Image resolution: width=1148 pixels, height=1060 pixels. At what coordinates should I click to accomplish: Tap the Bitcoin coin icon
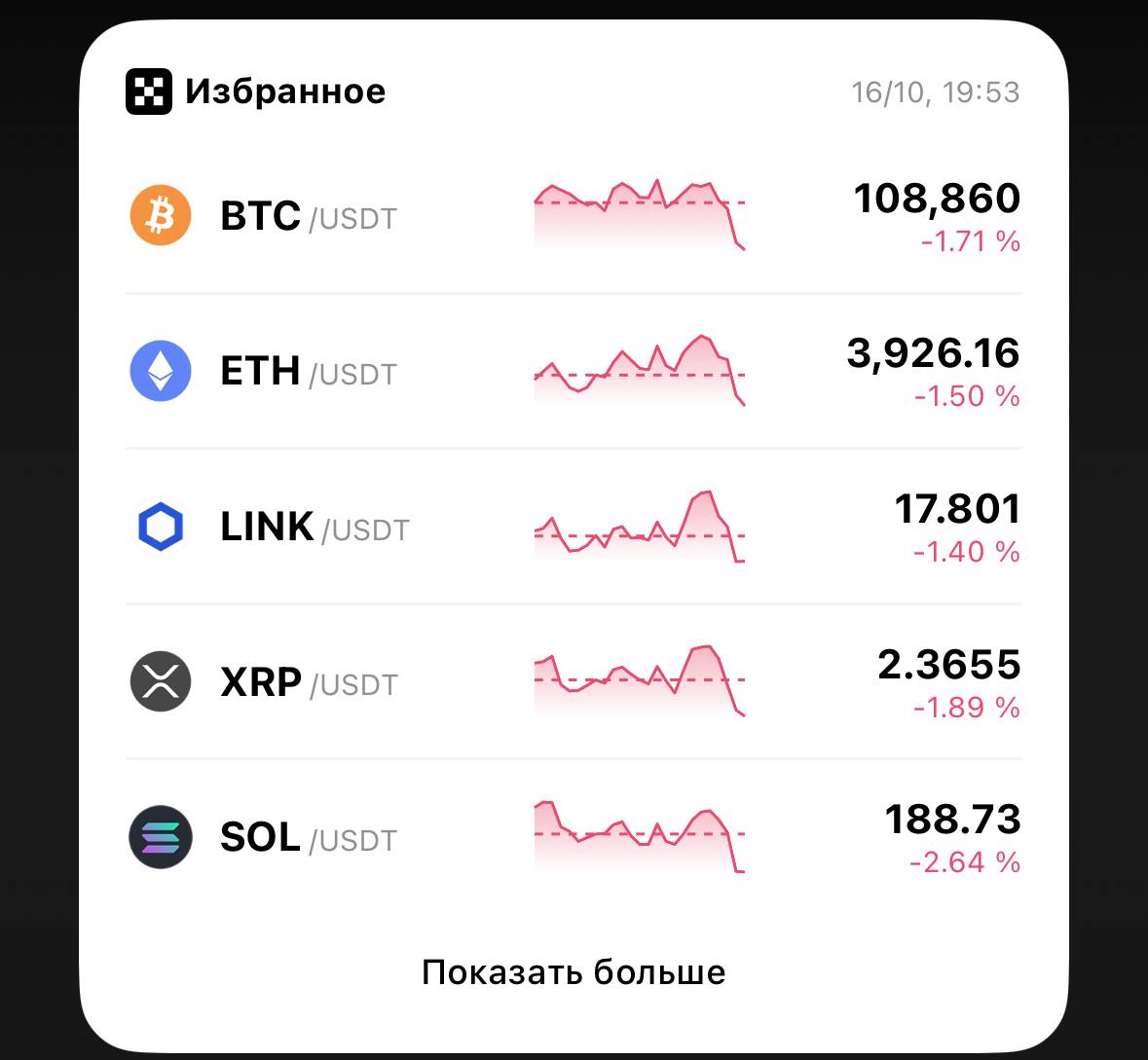pyautogui.click(x=161, y=215)
